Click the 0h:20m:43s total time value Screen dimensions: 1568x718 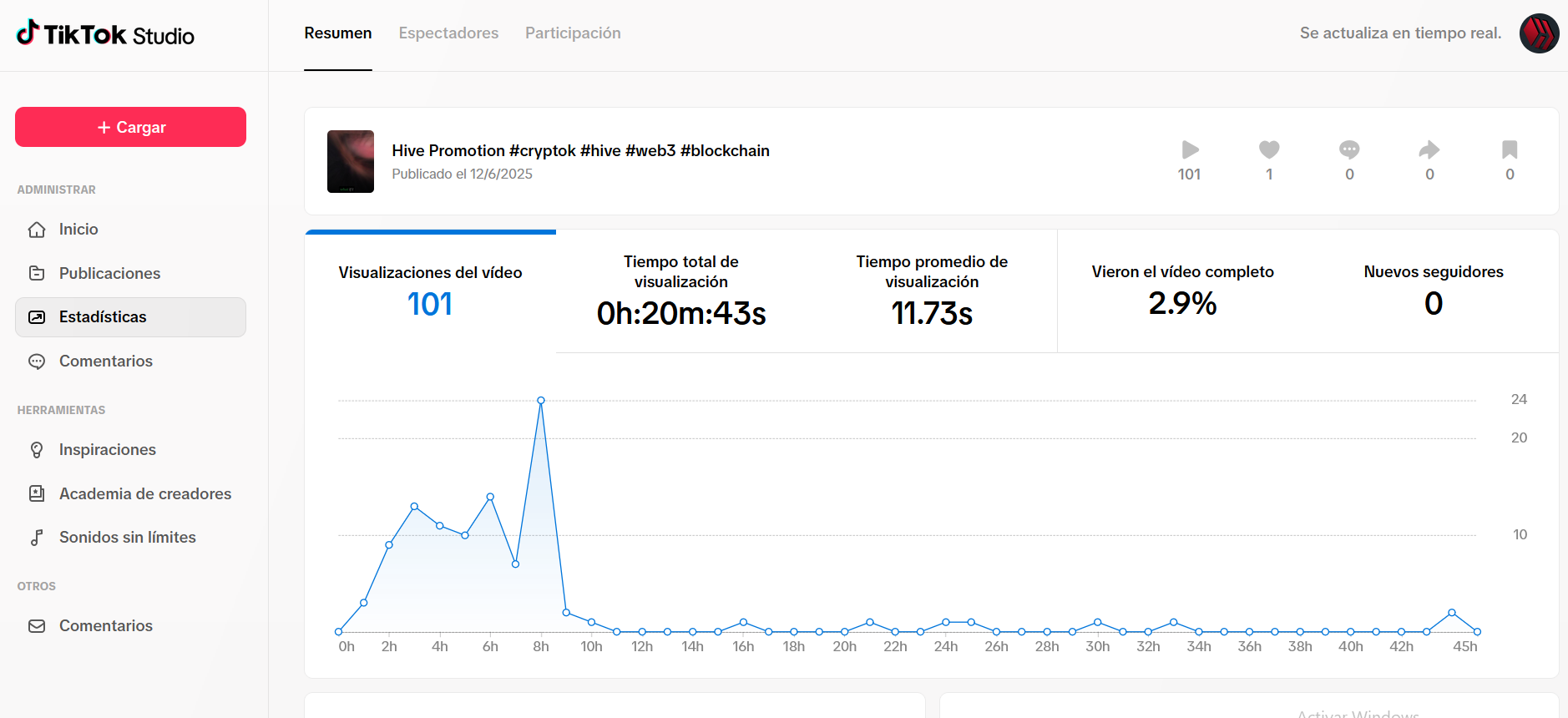click(x=681, y=314)
